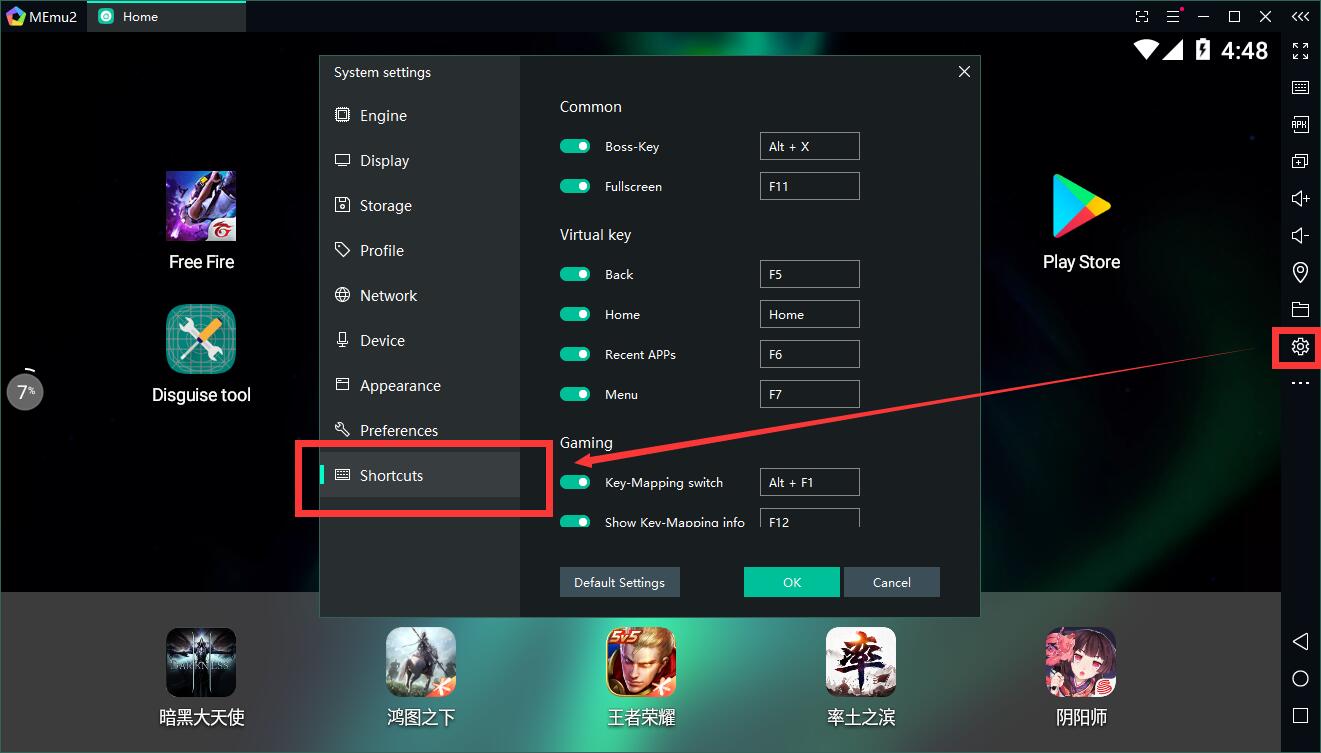This screenshot has width=1321, height=753.
Task: Click the Boss-Key shortcut field
Action: [x=809, y=146]
